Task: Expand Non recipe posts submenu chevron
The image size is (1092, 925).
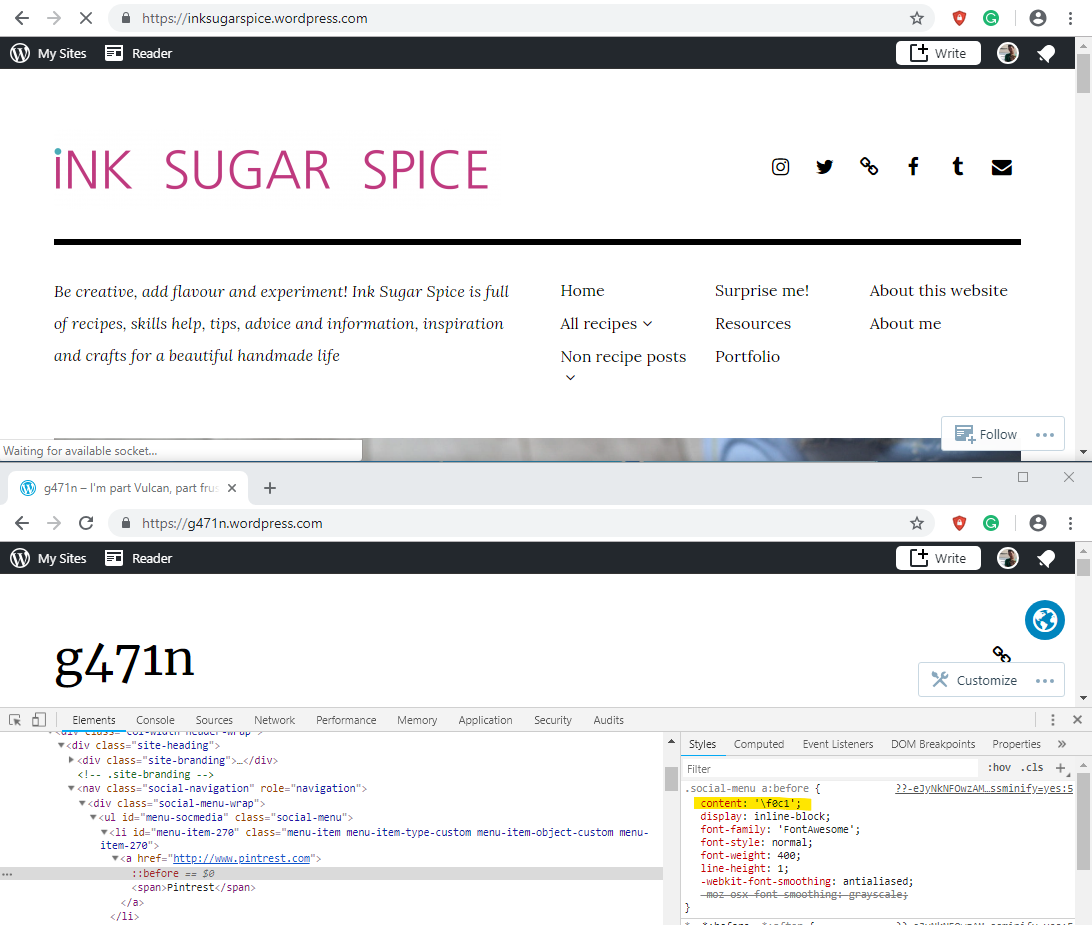Action: click(570, 378)
